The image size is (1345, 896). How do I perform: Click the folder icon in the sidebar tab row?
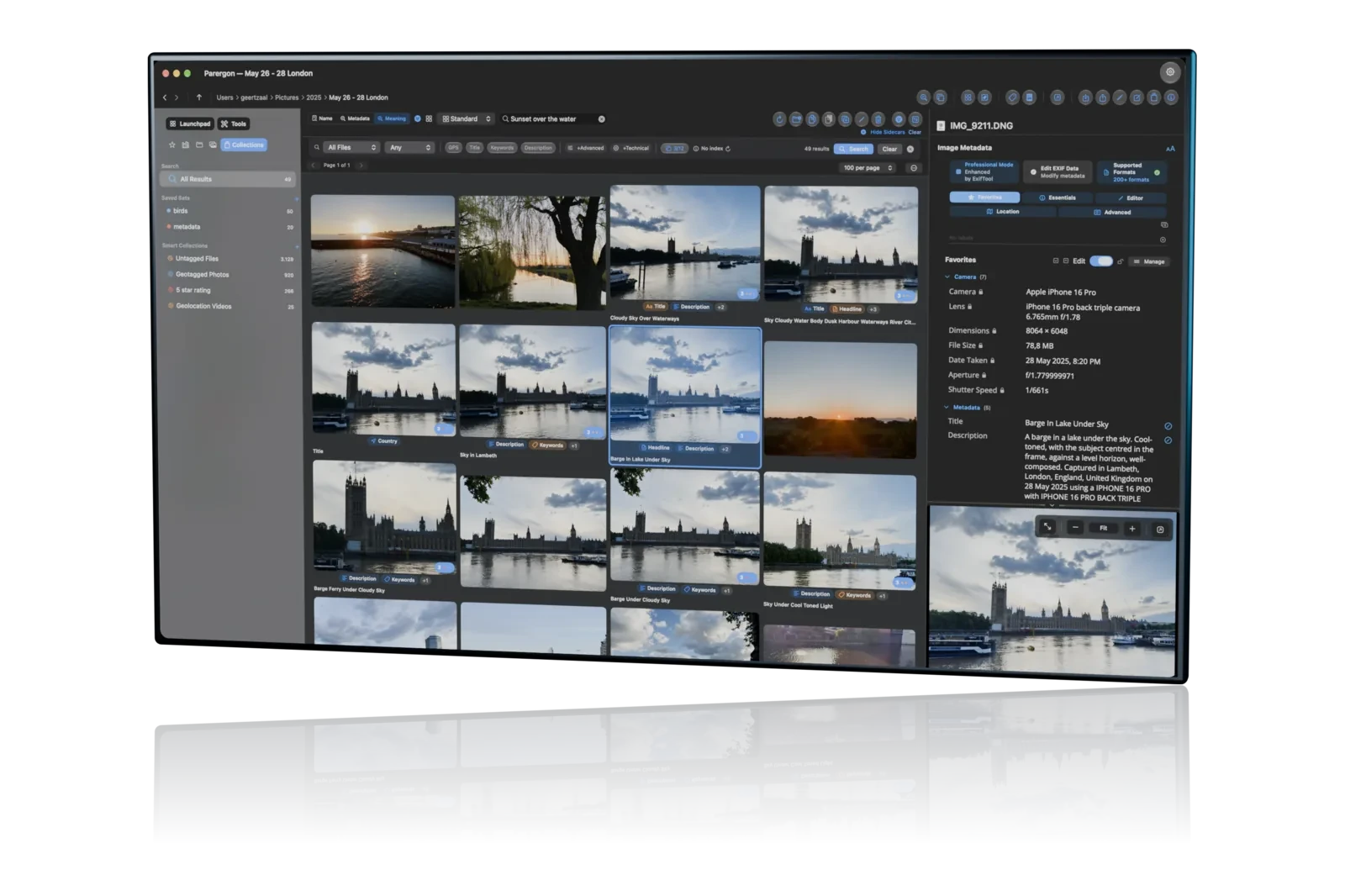199,145
